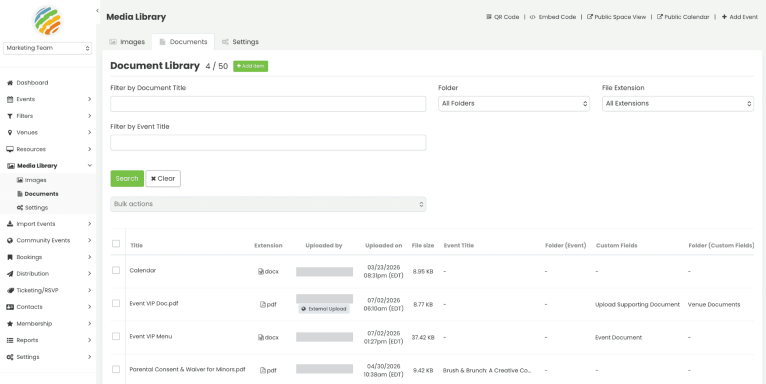766x384 pixels.
Task: Expand the Venues menu chevron
Action: tap(89, 132)
